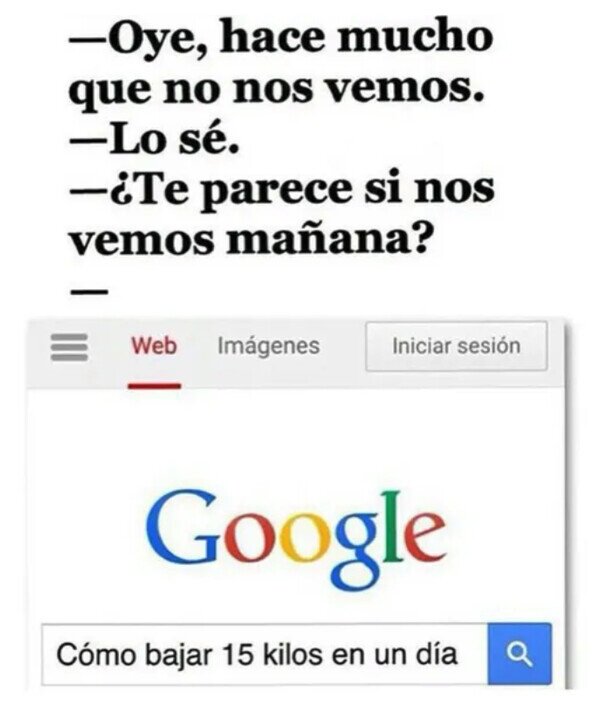Select the Web tab

click(154, 346)
